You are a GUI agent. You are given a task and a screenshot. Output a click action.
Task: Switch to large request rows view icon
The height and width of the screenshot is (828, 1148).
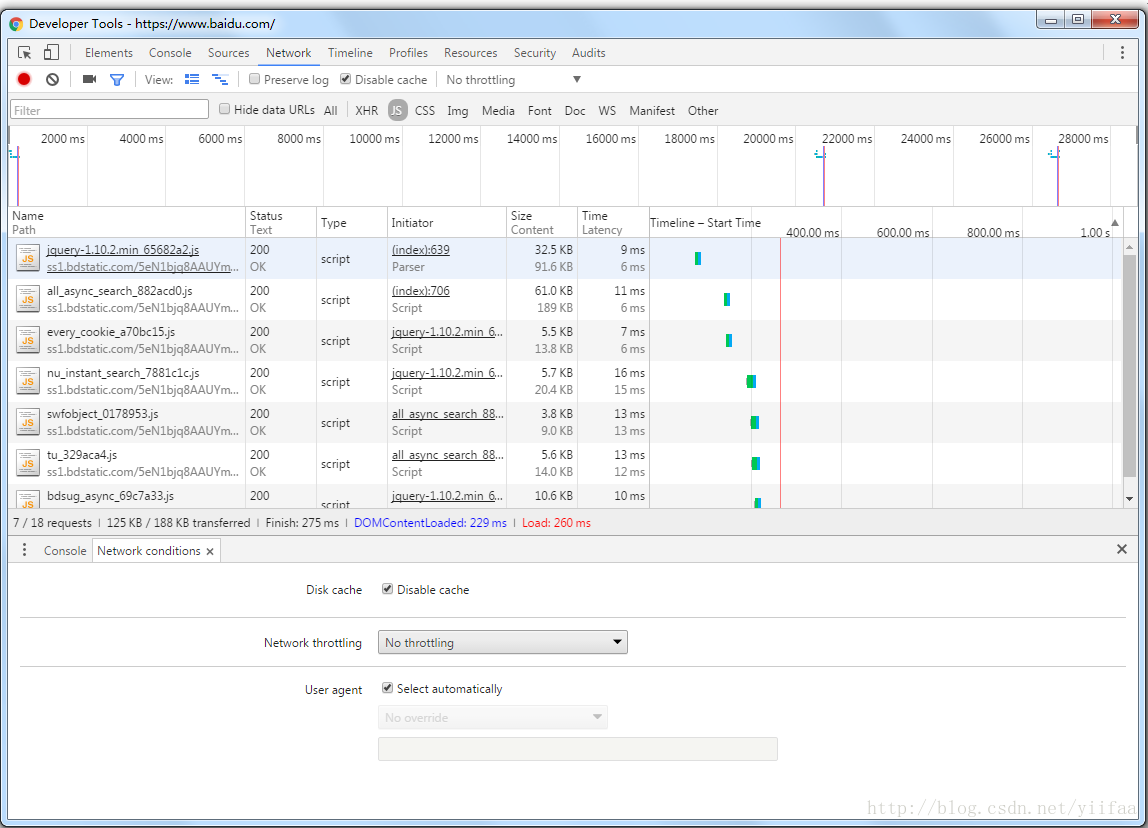[x=192, y=79]
